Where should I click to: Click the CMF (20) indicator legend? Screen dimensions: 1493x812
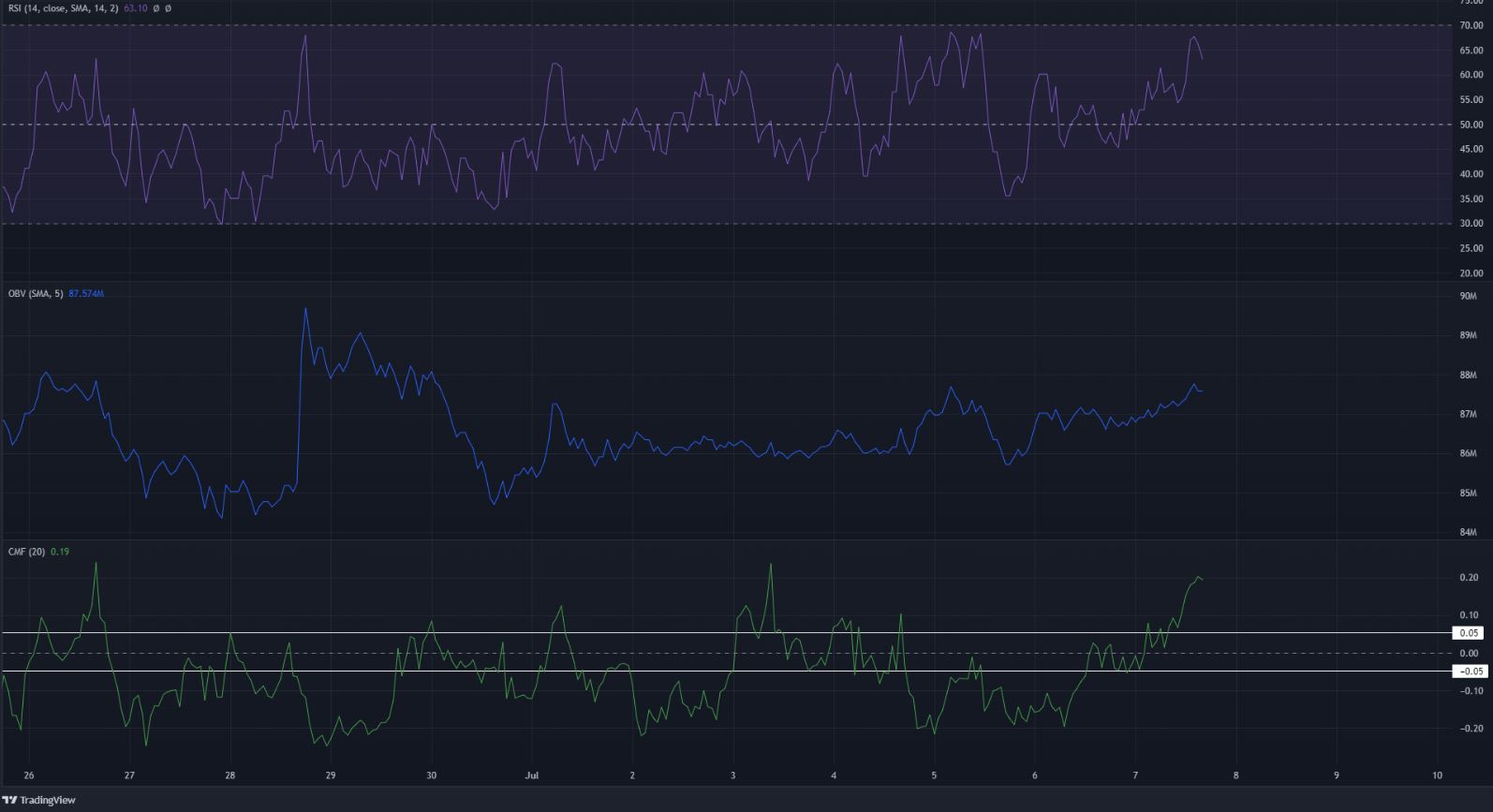pos(26,552)
